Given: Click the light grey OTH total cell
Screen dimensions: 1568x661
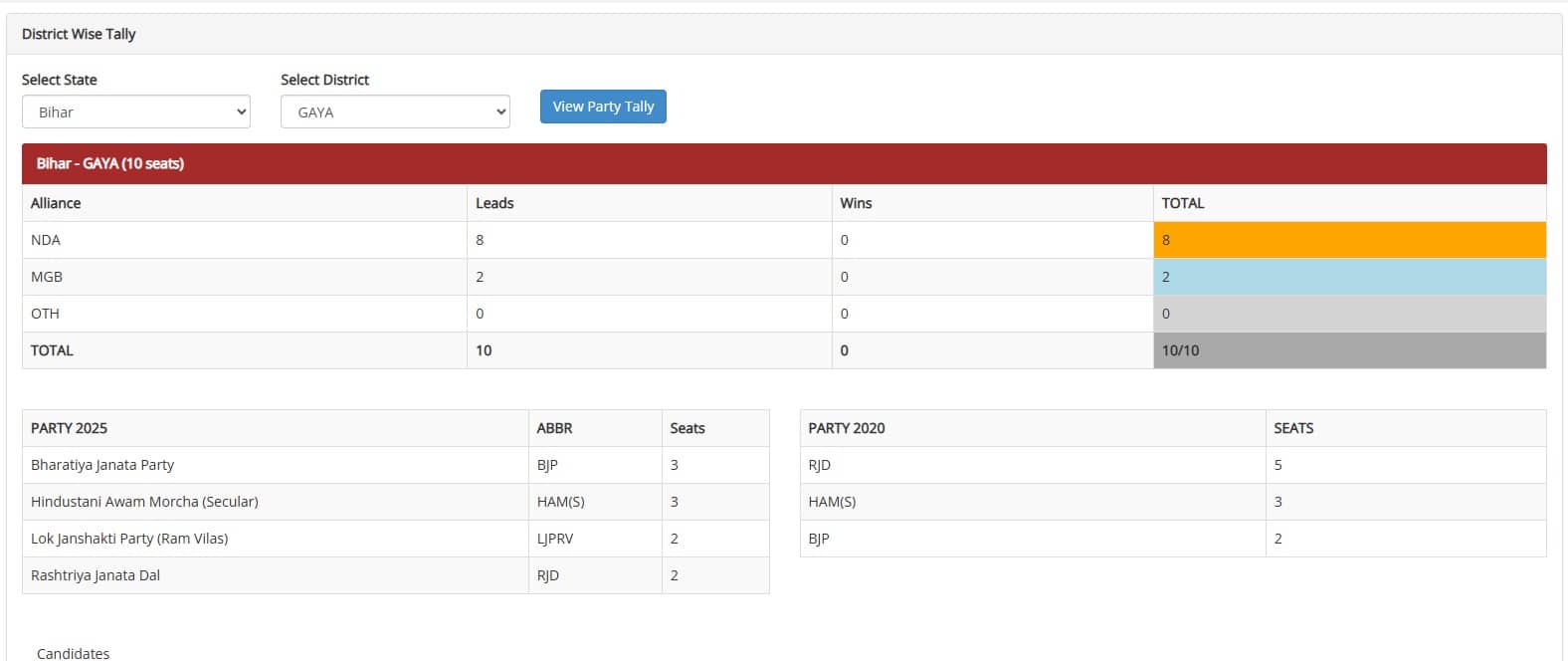Looking at the screenshot, I should click(1349, 314).
